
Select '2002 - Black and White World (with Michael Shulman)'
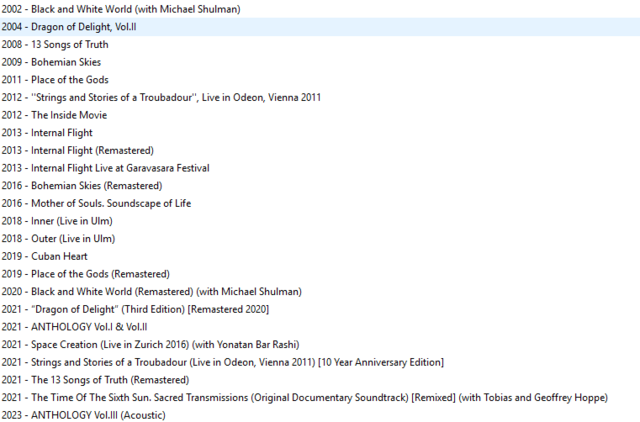[x=121, y=9]
